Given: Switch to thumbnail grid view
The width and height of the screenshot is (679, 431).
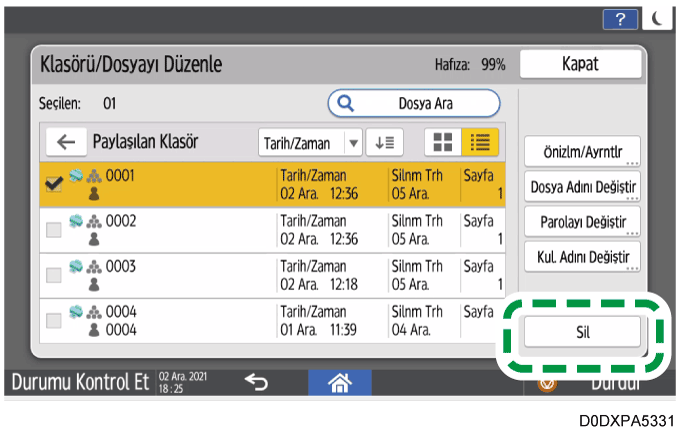Looking at the screenshot, I should coord(441,143).
